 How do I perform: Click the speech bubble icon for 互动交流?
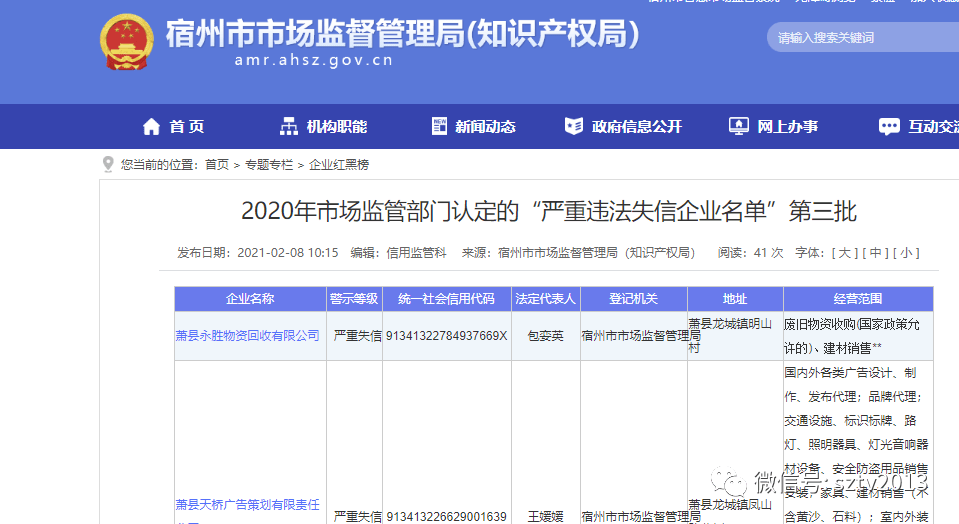pyautogui.click(x=889, y=127)
